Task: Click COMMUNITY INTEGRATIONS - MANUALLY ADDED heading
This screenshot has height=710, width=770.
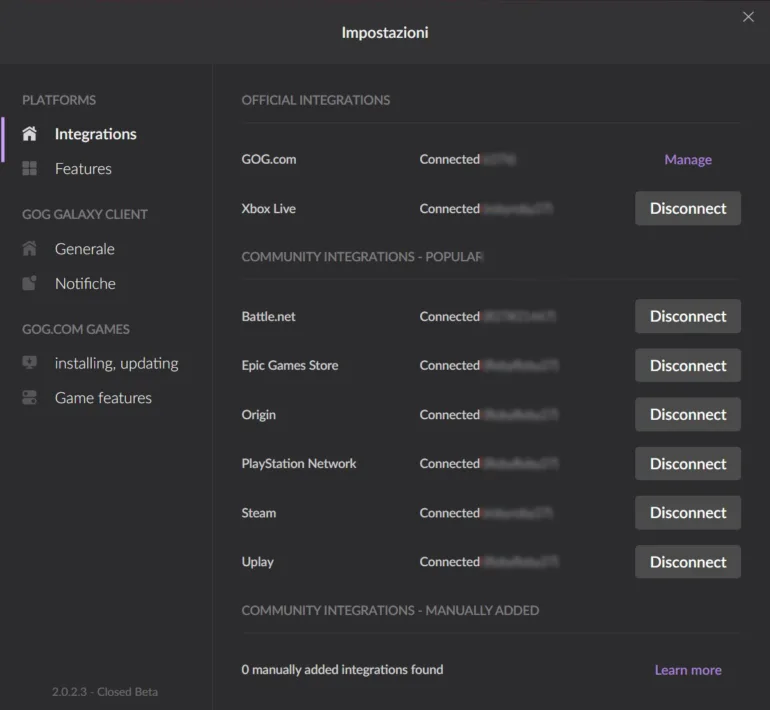Action: tap(390, 610)
